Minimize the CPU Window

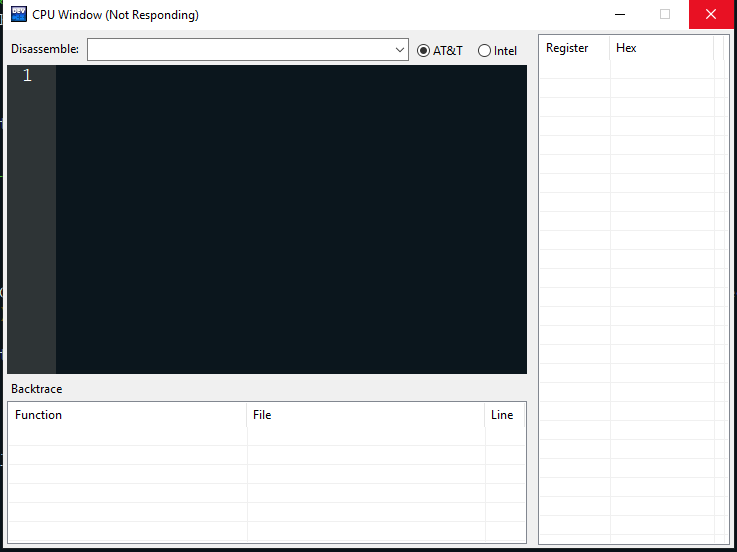point(620,15)
